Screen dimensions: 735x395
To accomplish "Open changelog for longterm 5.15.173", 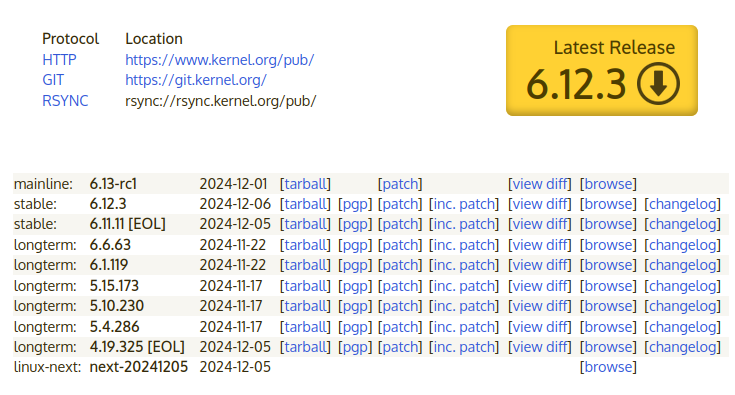I will 682,286.
